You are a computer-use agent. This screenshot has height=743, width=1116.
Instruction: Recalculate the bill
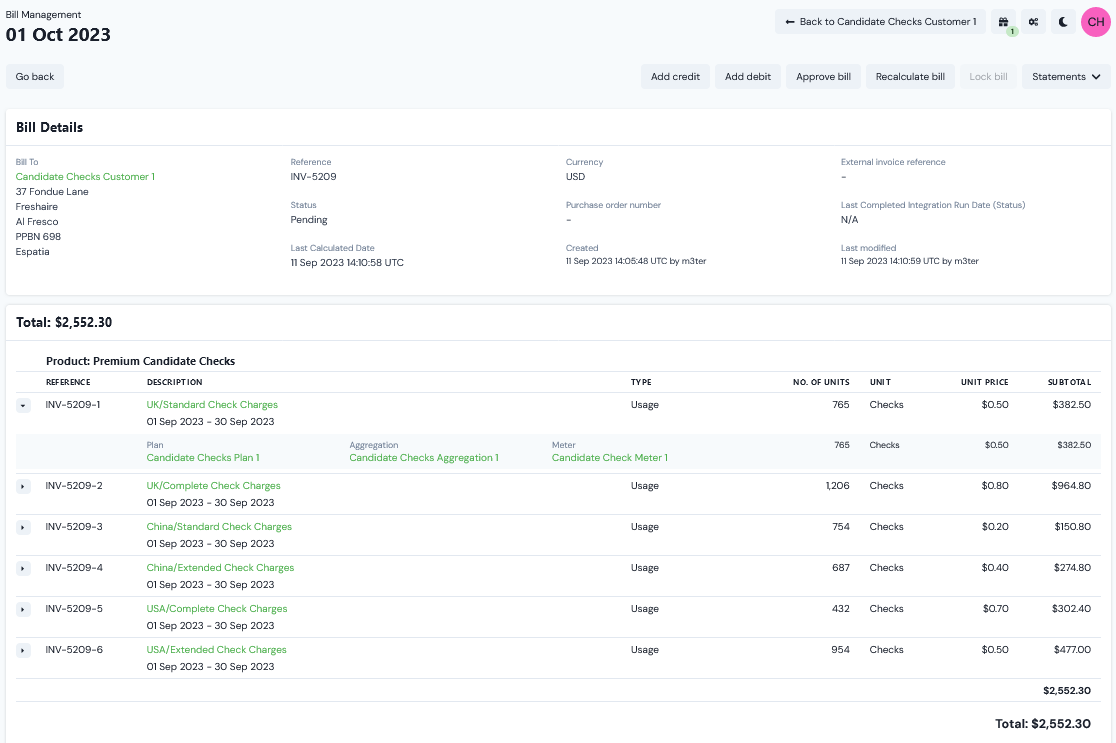tap(910, 77)
